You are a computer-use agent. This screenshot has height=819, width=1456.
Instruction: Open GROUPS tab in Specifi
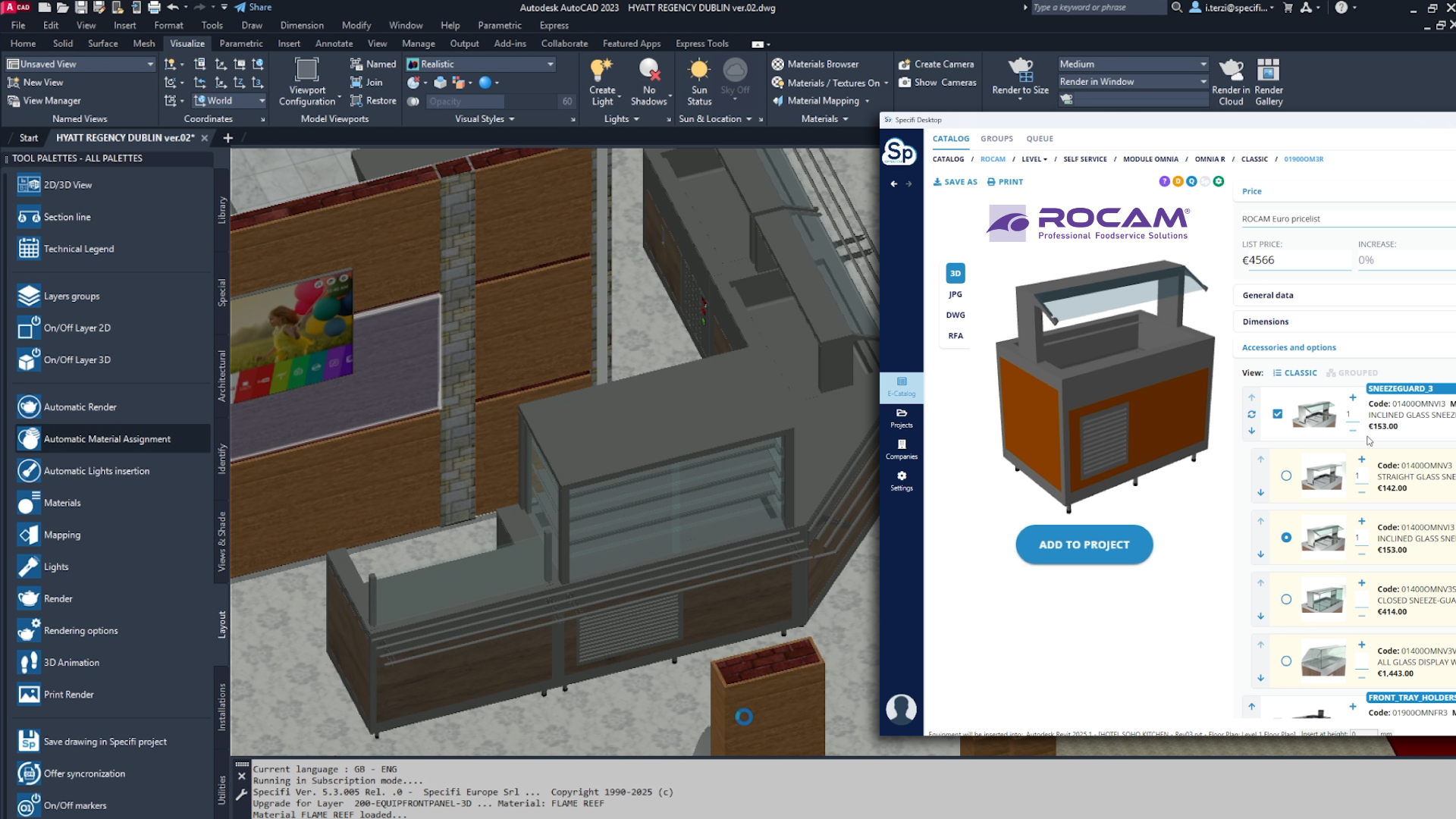click(x=996, y=138)
